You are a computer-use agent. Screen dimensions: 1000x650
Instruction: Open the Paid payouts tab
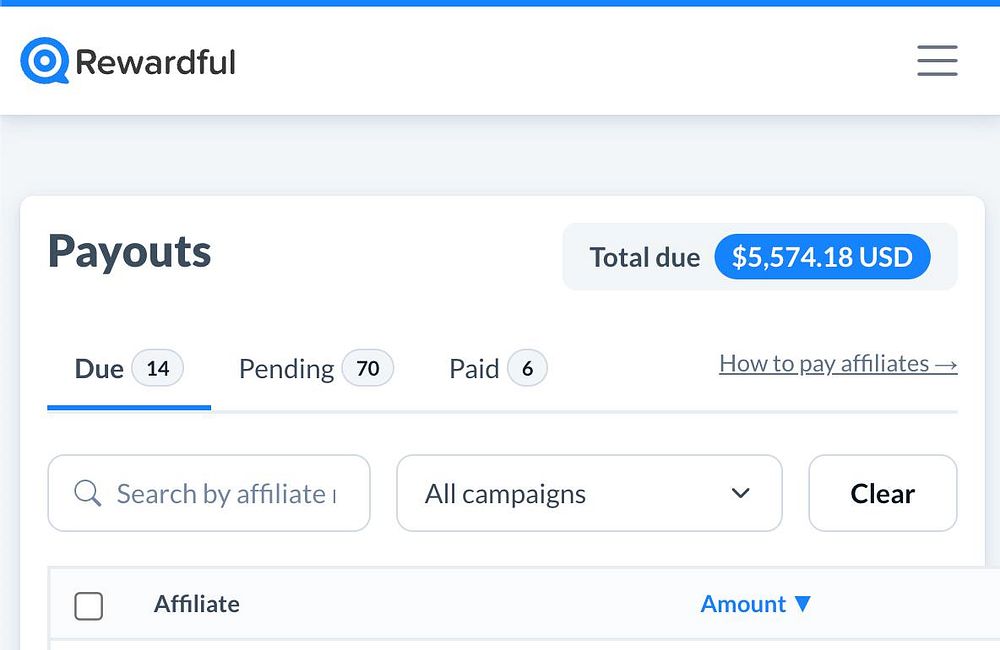click(x=474, y=369)
